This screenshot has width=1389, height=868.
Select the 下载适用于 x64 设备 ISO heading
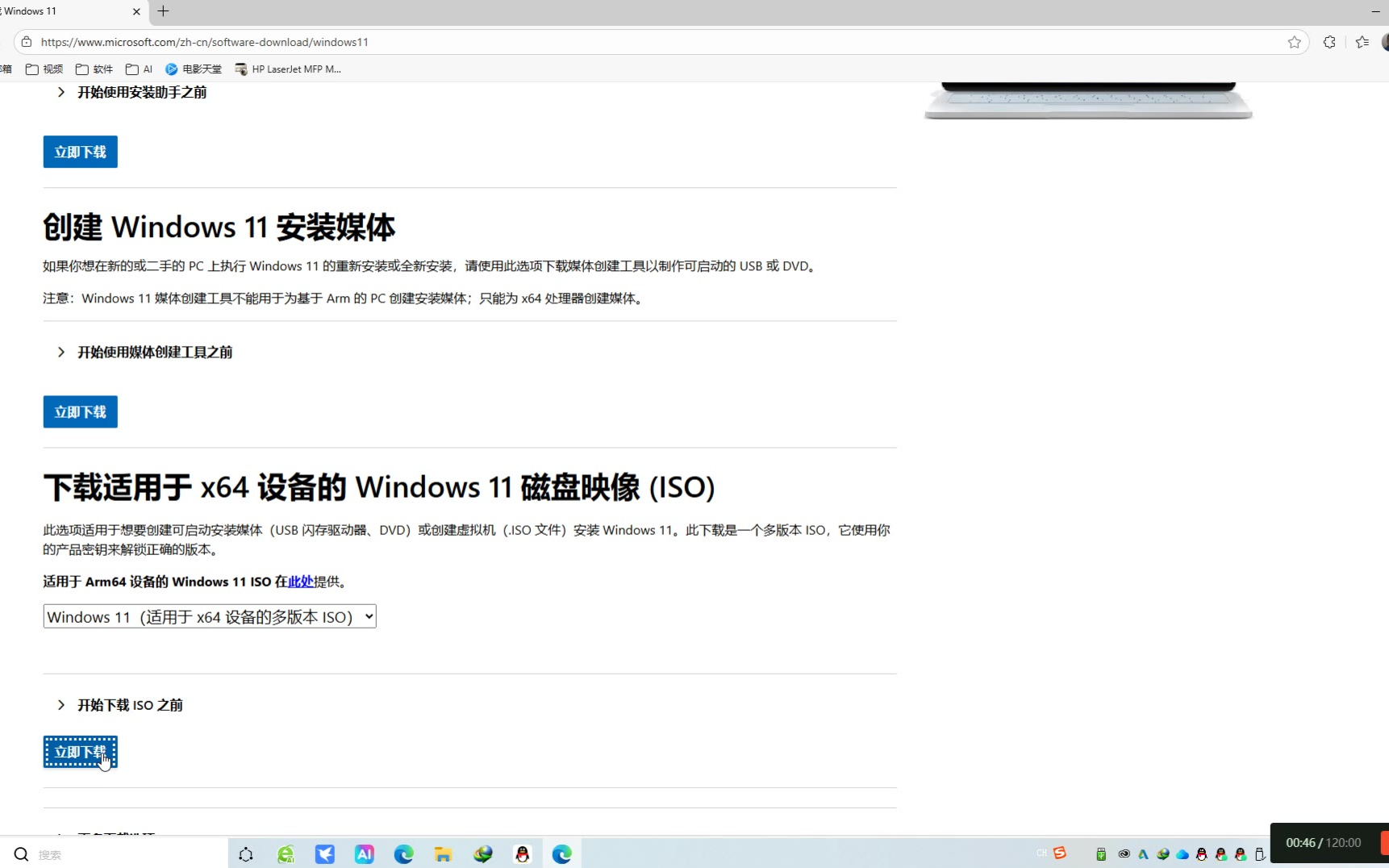379,487
